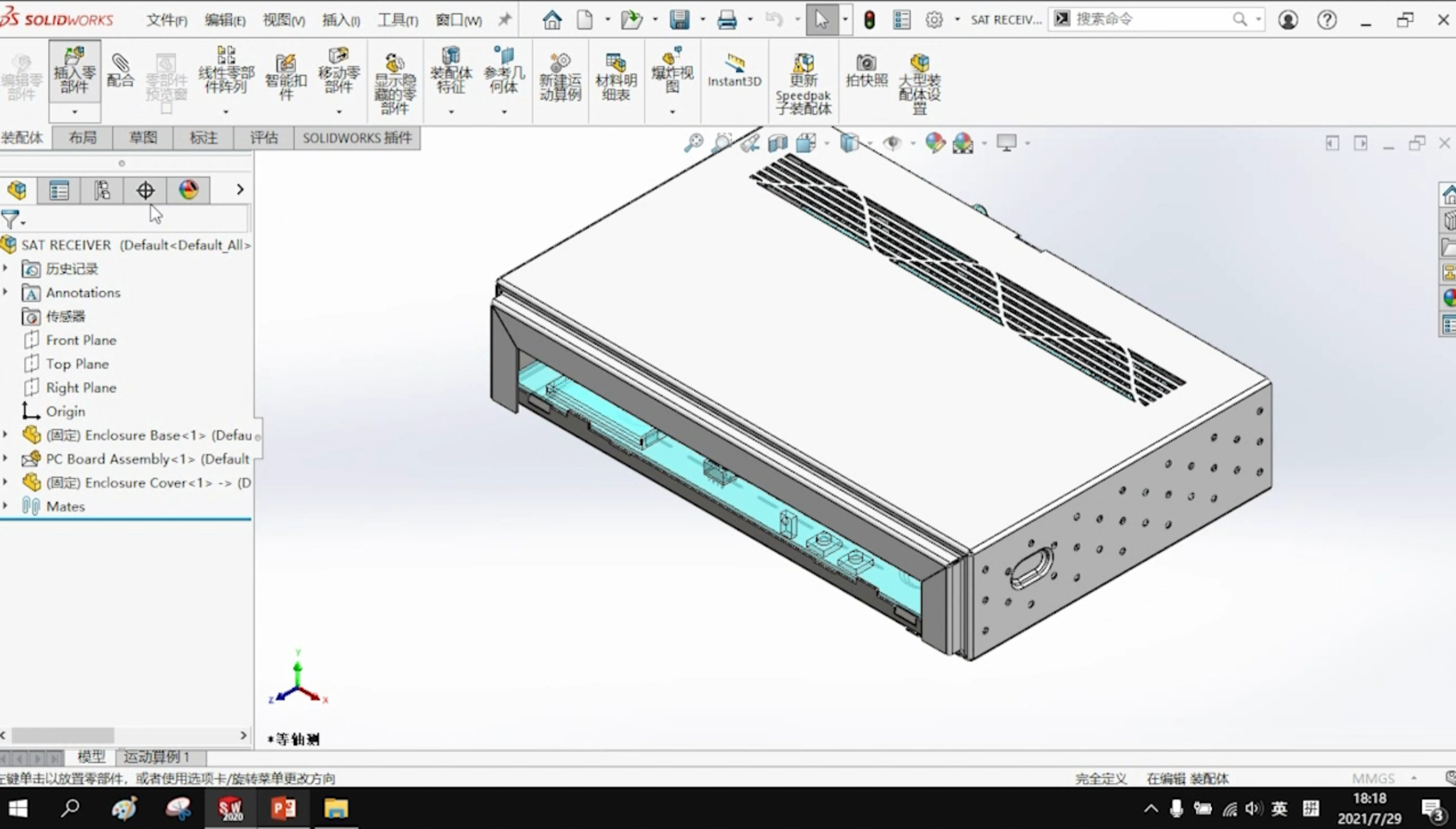Click the Section View icon in view toolbar
Image resolution: width=1456 pixels, height=829 pixels.
point(777,143)
